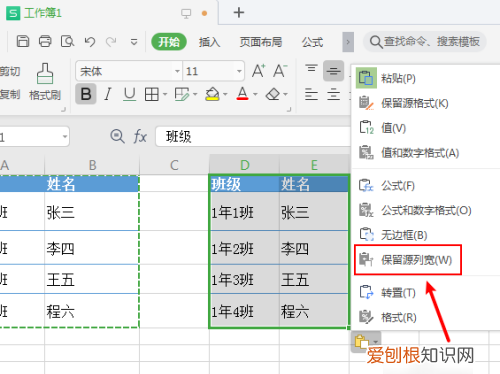Click the Redo arrow
Viewport: 500px width, 374px height.
click(x=111, y=42)
